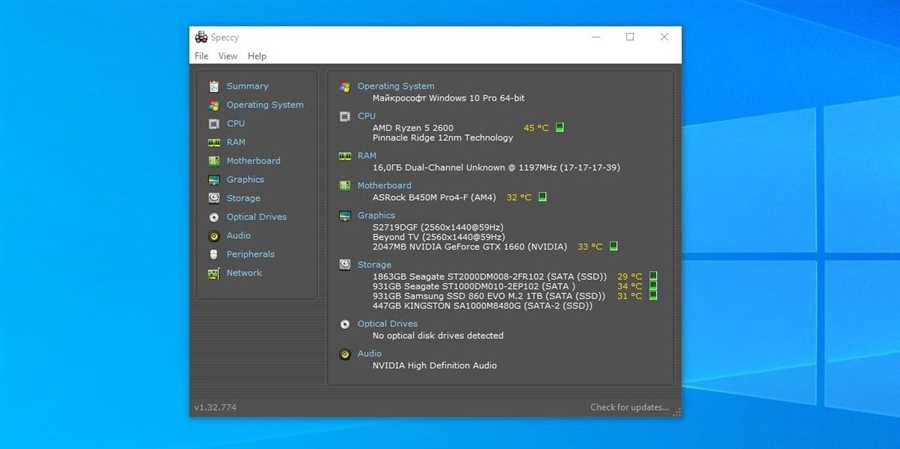Go to the CPU section in sidebar

(236, 123)
